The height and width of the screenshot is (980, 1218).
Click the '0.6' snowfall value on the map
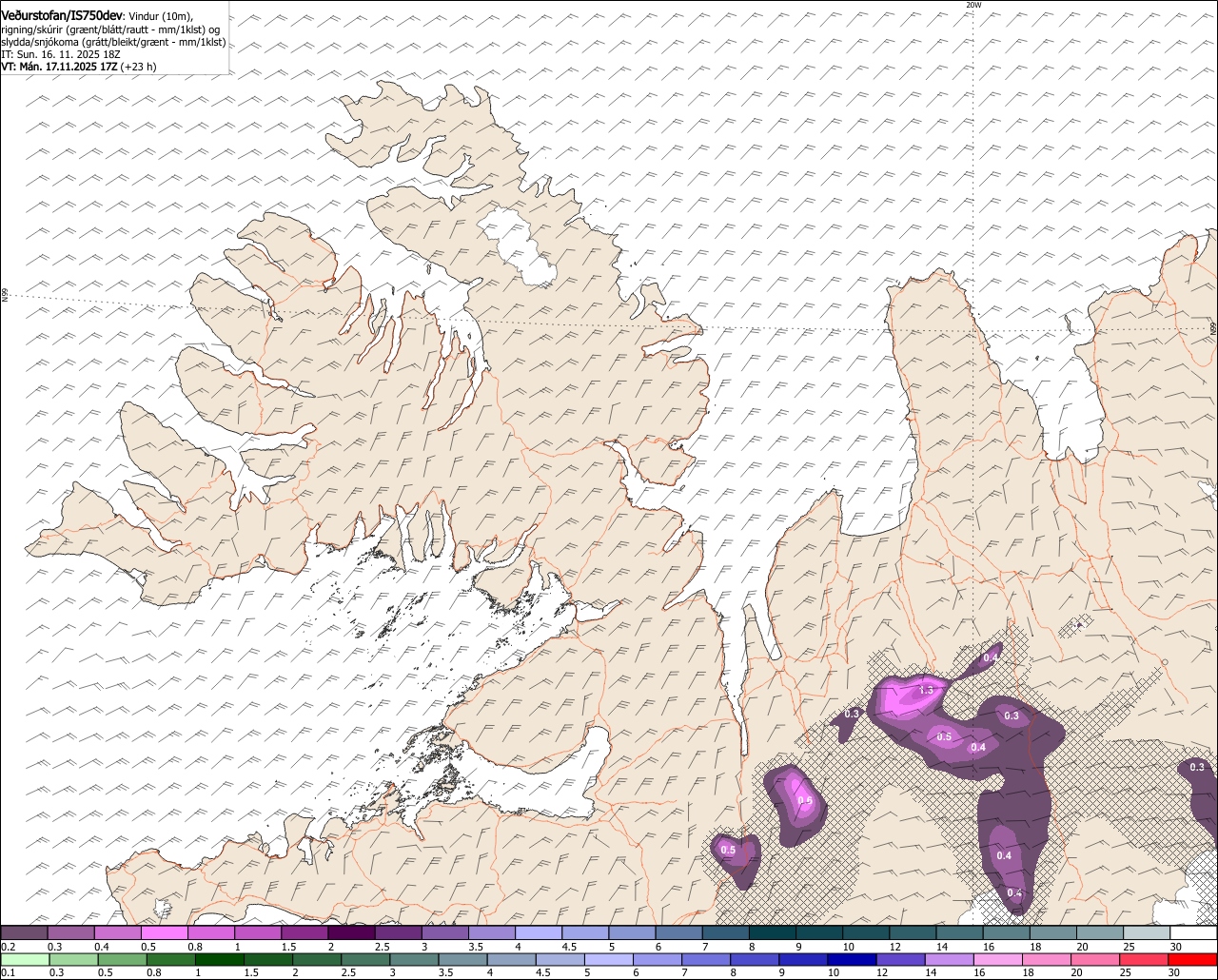(x=805, y=801)
